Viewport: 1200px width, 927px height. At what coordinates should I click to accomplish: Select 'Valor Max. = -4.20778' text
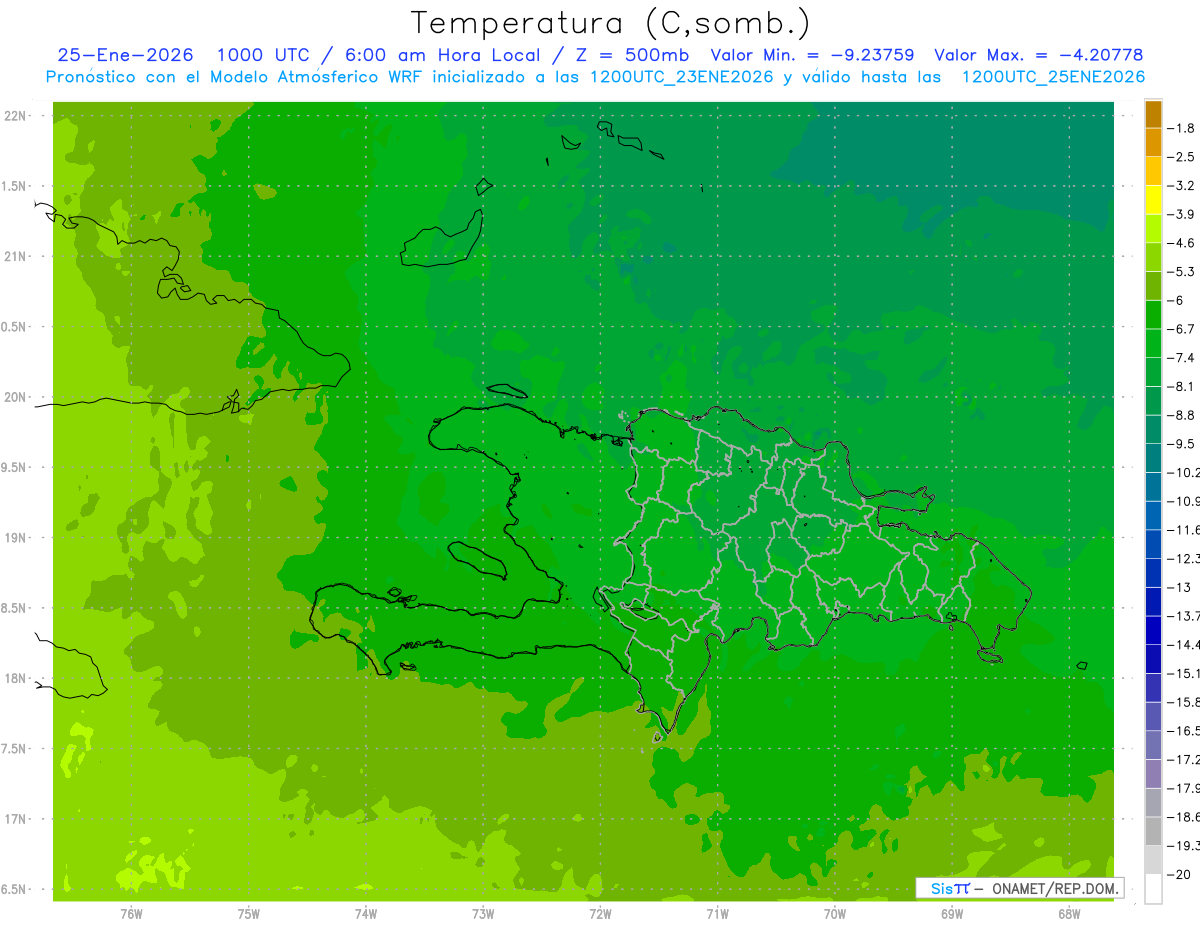point(1038,55)
